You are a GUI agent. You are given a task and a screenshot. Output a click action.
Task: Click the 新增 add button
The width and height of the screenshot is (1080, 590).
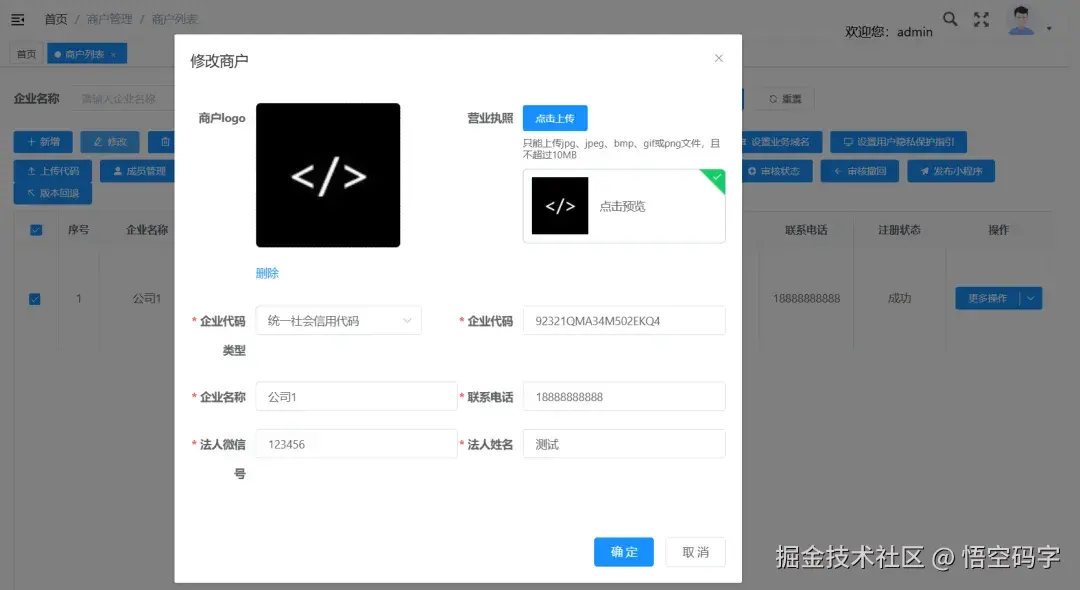[42, 141]
